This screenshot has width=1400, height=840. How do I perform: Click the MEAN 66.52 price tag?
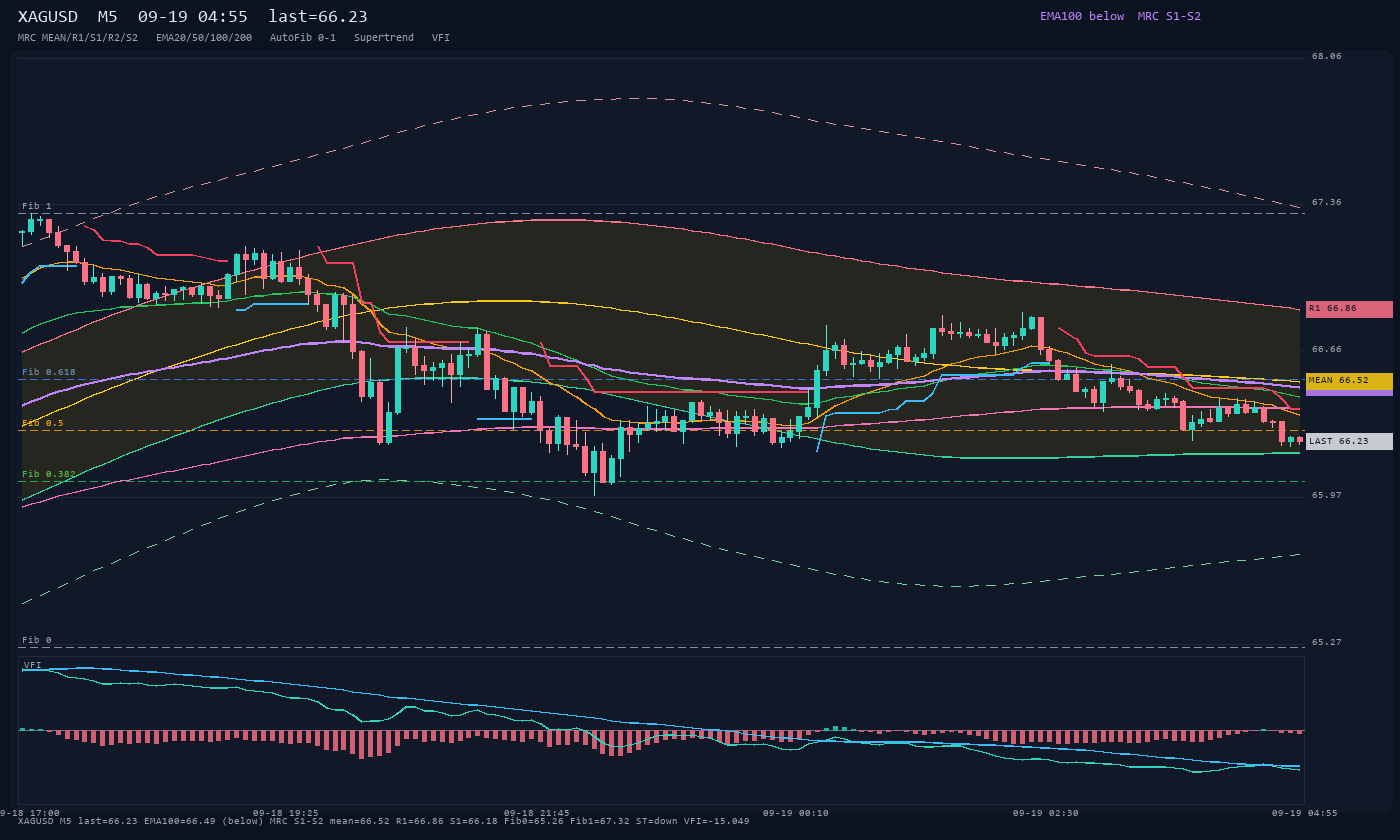[1349, 381]
